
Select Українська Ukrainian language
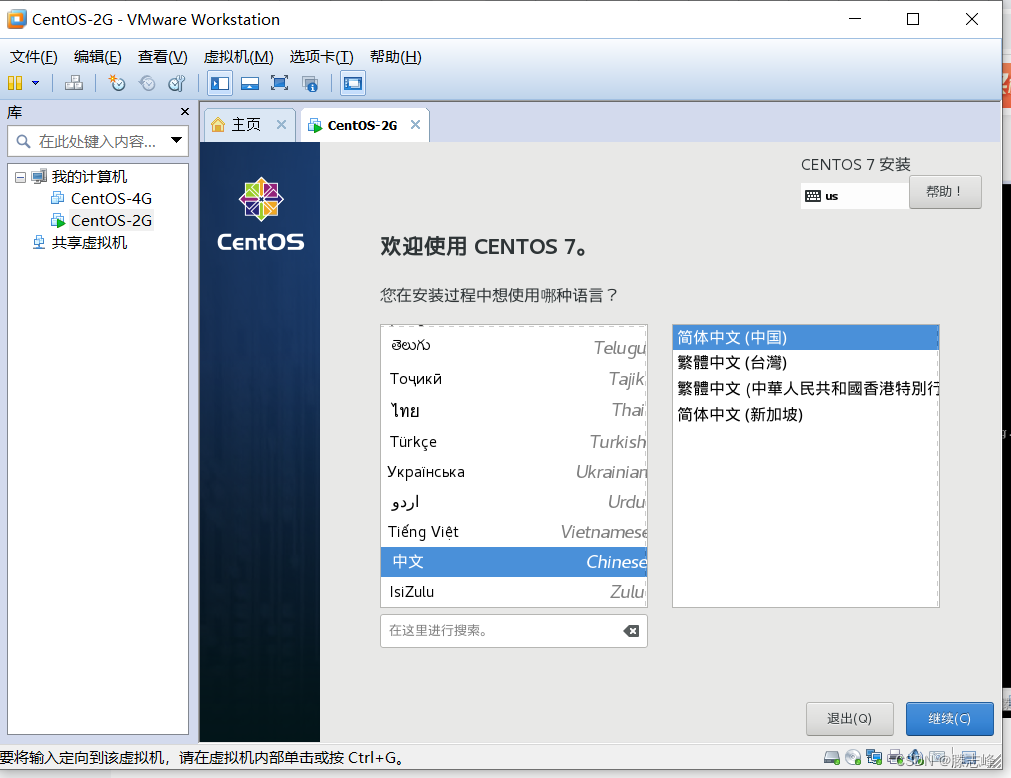[514, 472]
